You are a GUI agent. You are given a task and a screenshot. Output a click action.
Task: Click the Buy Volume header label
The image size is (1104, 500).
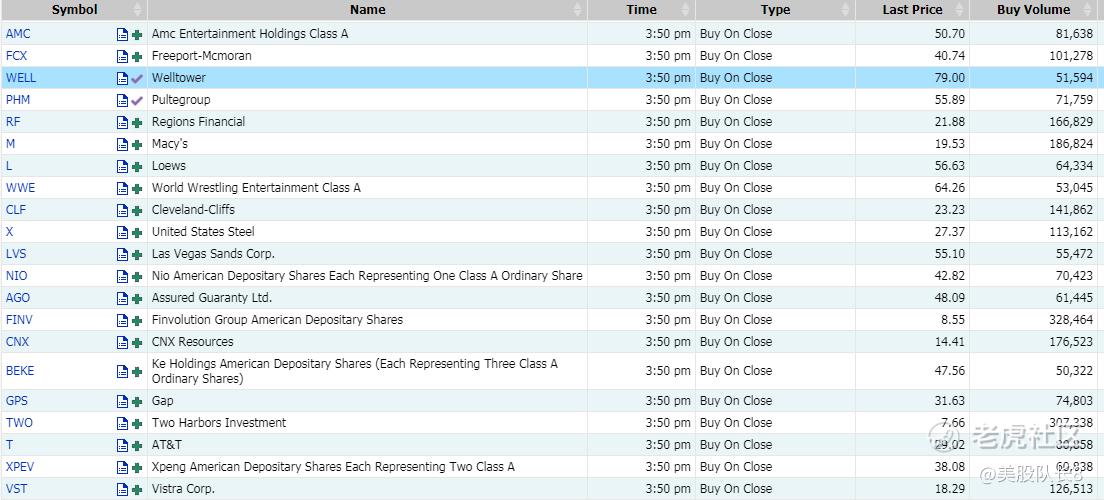1034,10
